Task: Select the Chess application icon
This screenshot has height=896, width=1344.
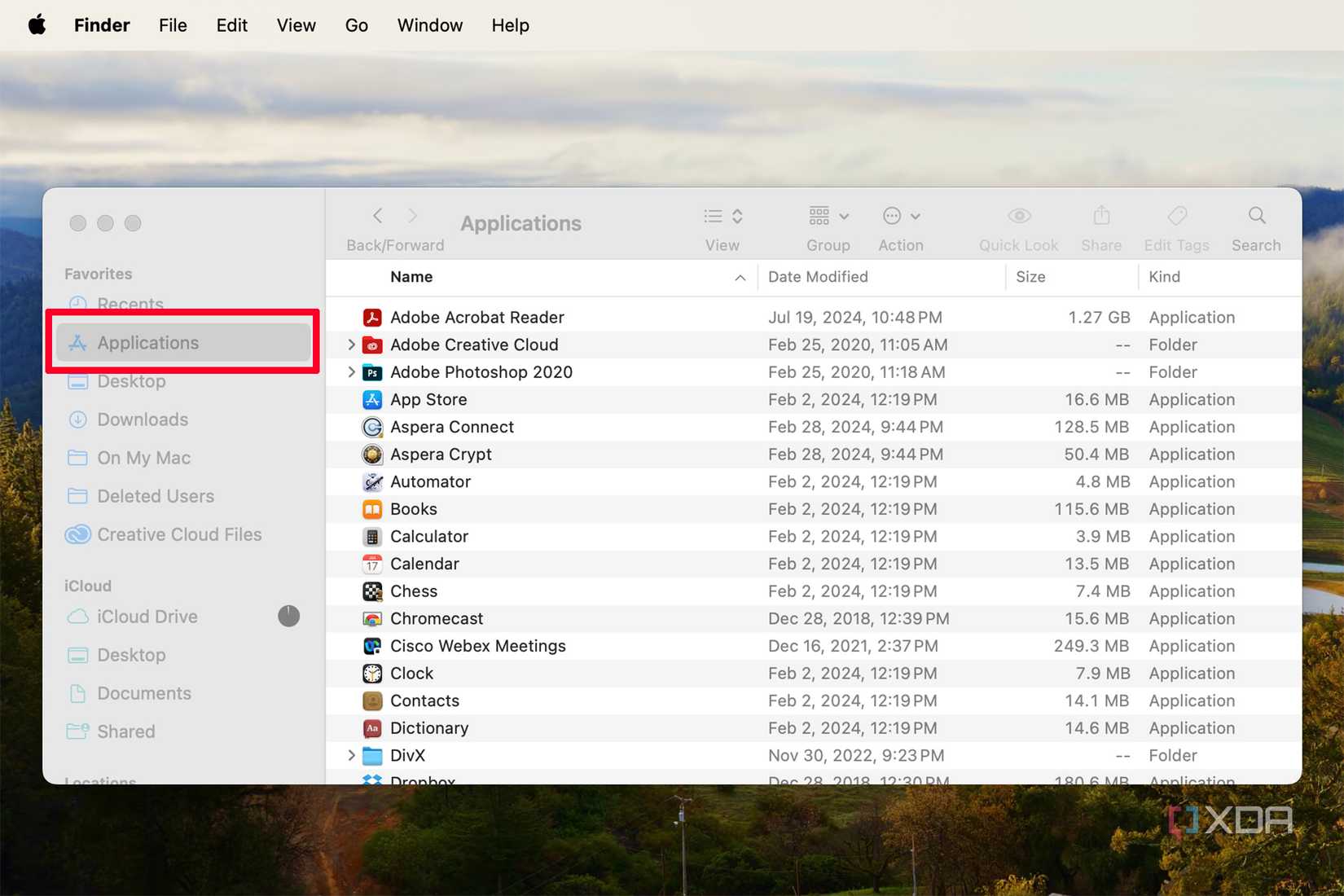Action: [x=371, y=591]
